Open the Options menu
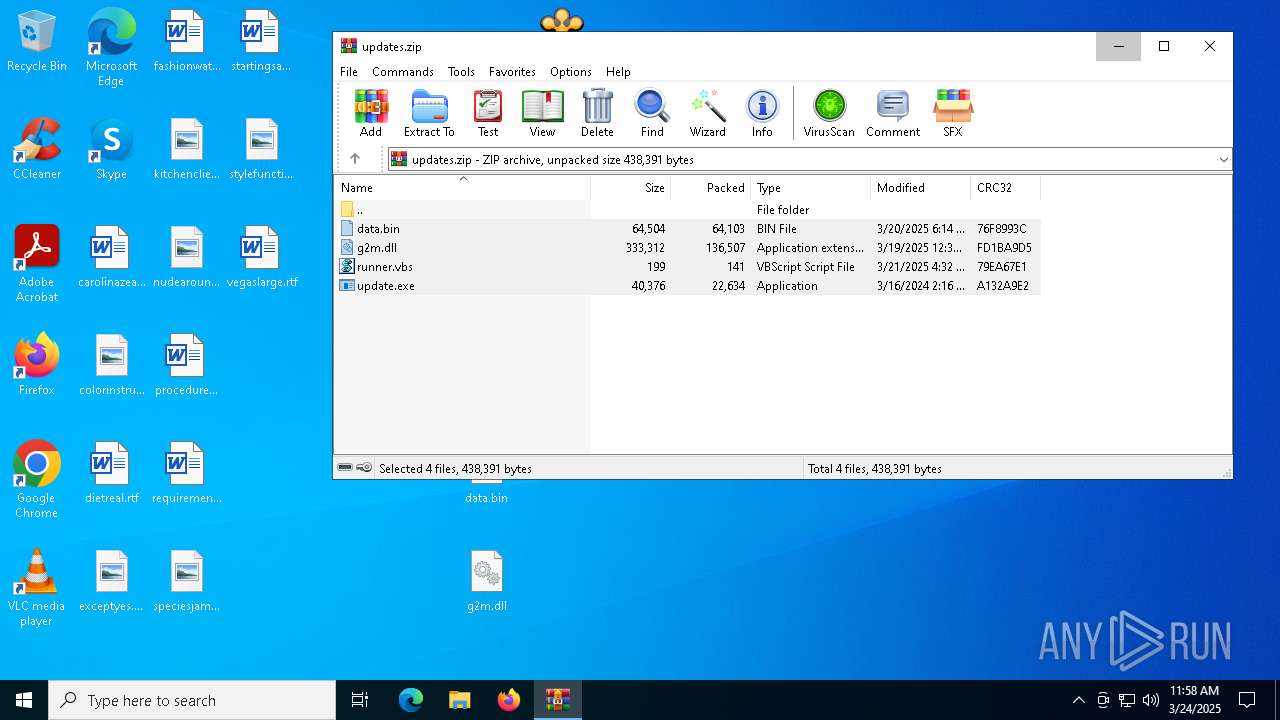1280x720 pixels. pos(571,72)
